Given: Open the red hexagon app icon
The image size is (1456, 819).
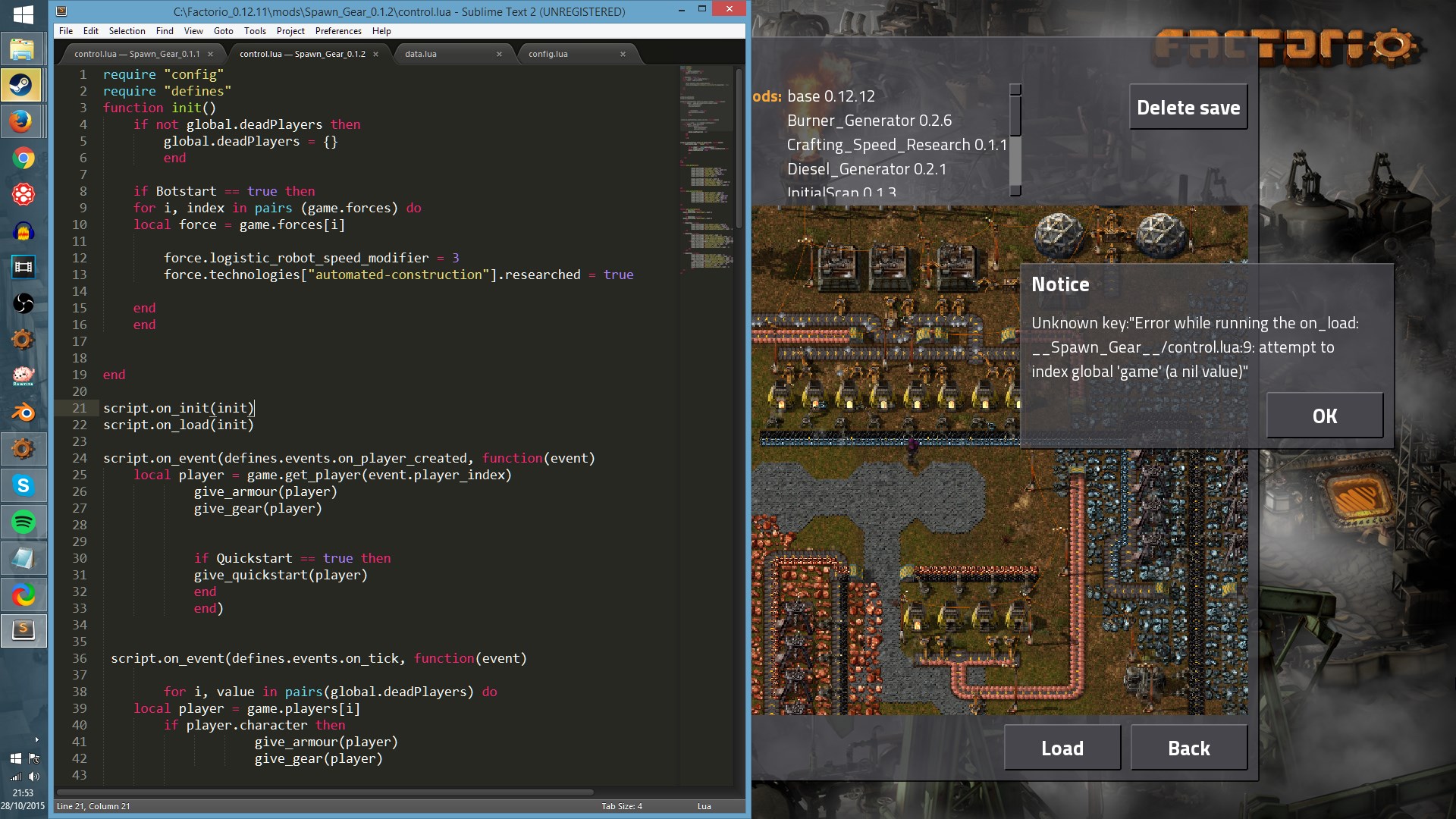Looking at the screenshot, I should (23, 194).
